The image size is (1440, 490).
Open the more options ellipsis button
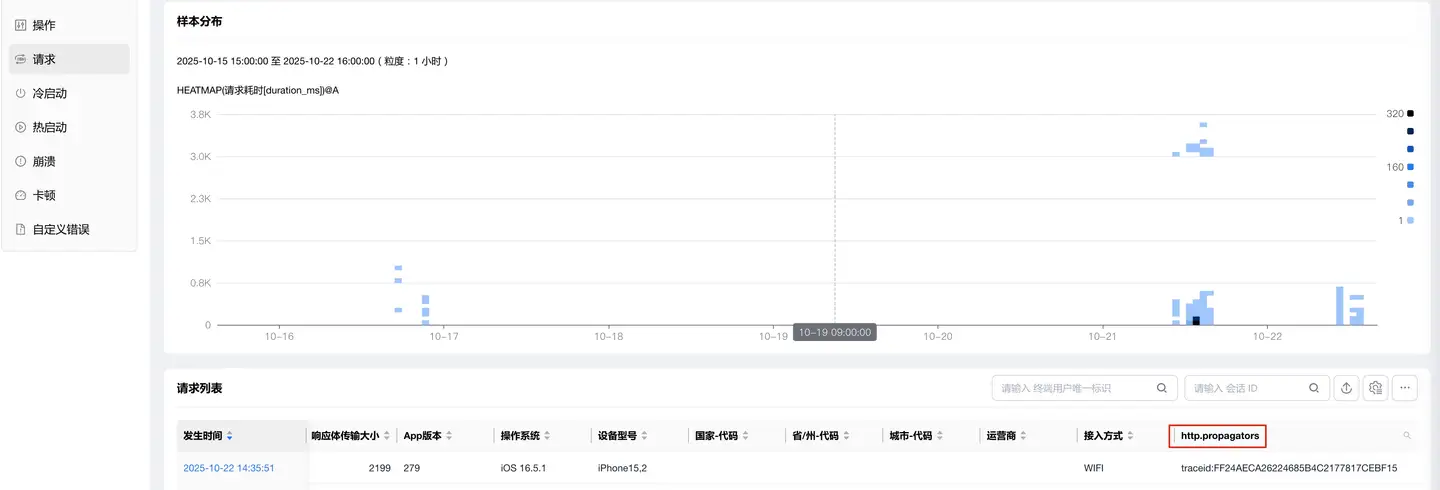(1405, 388)
